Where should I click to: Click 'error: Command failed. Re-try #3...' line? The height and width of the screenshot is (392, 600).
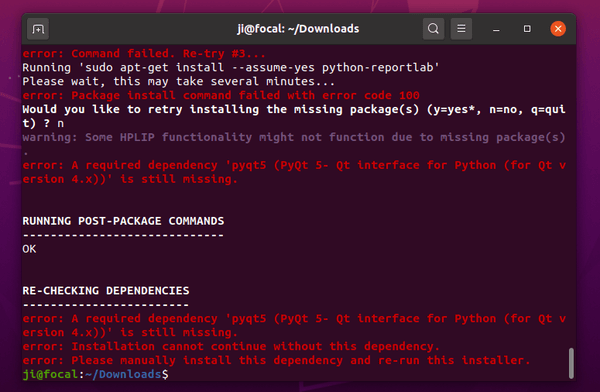pos(143,54)
